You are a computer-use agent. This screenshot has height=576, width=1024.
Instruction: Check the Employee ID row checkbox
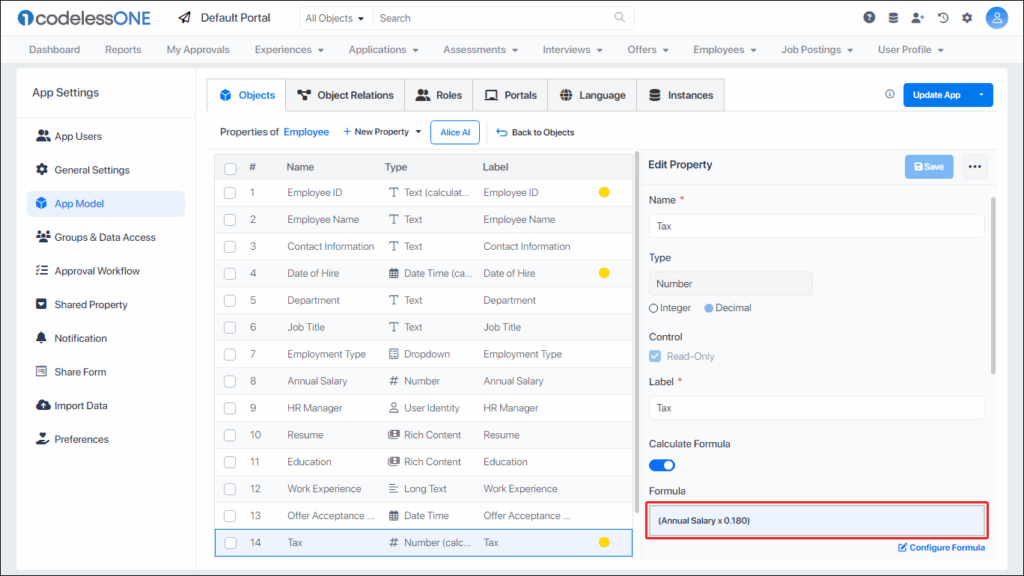pos(230,193)
